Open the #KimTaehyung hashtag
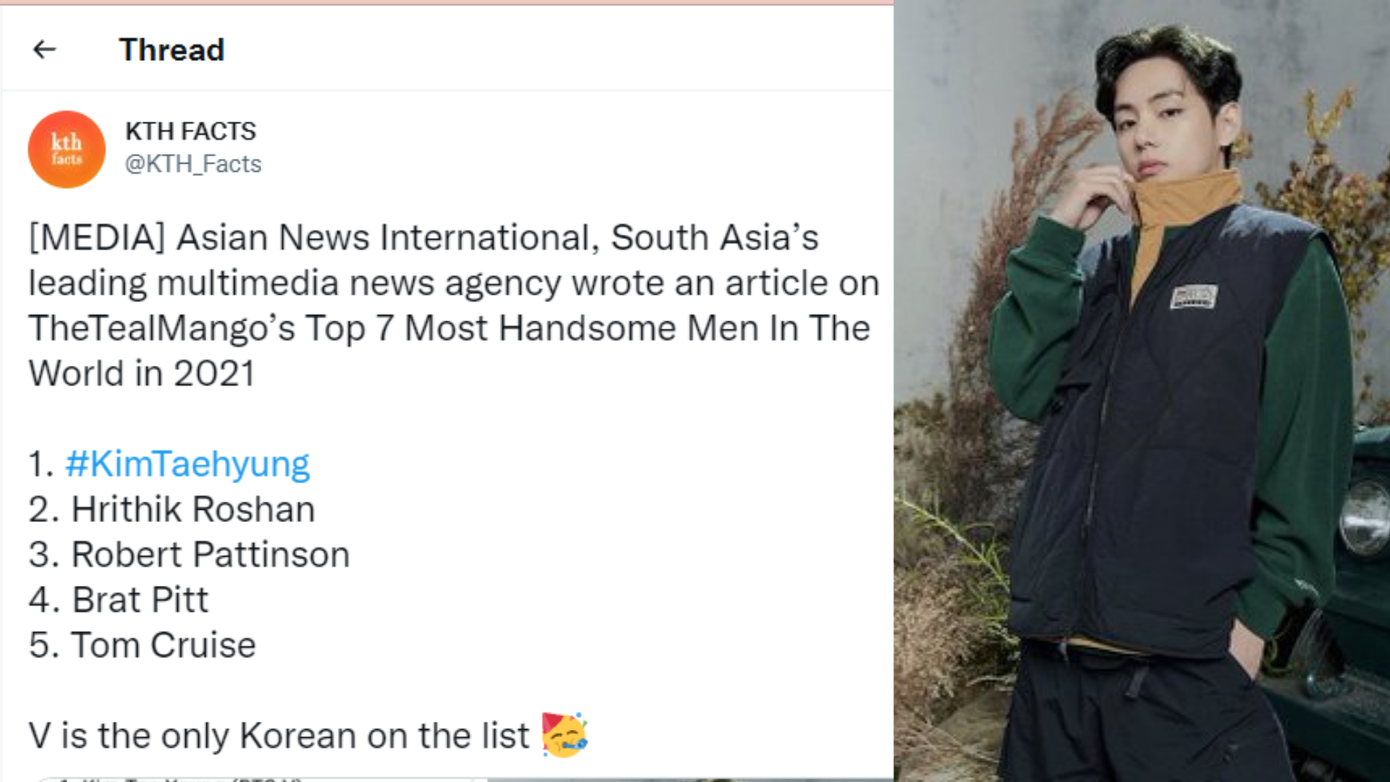This screenshot has height=782, width=1390. coord(187,464)
